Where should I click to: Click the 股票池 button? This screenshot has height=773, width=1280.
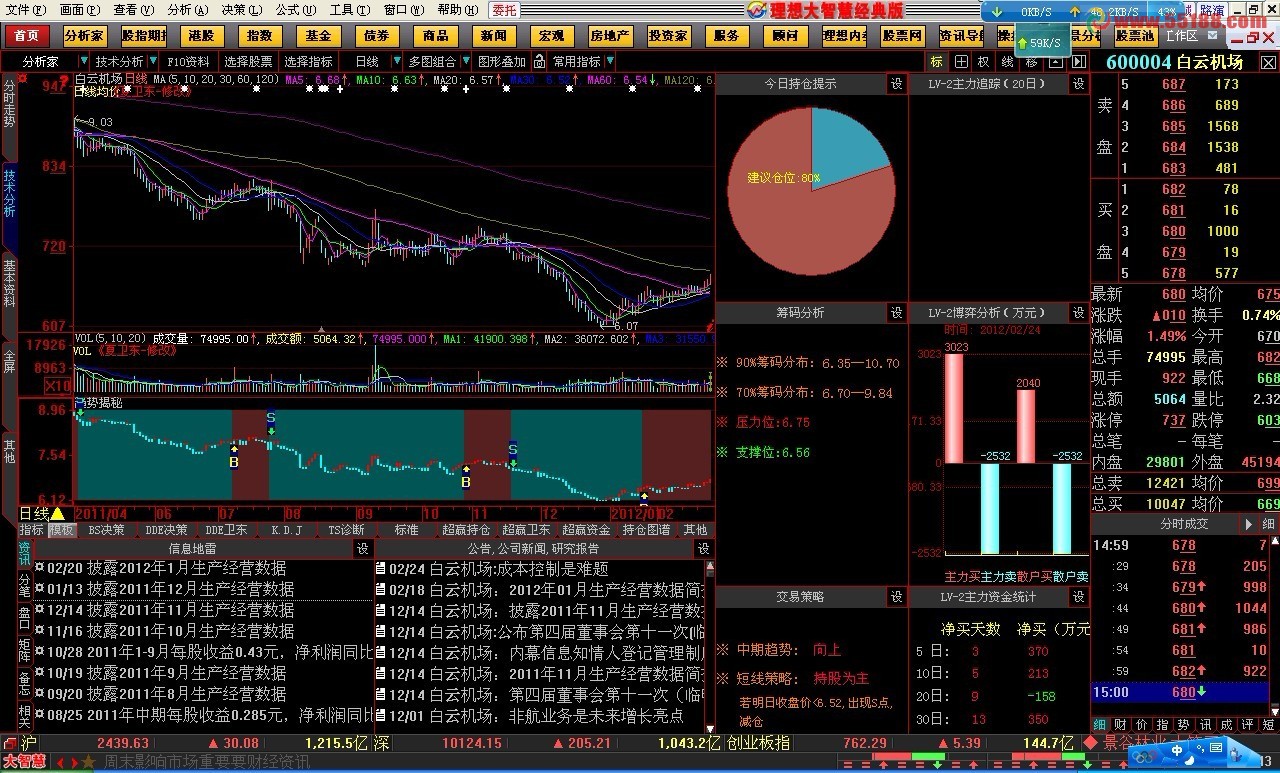click(1135, 36)
